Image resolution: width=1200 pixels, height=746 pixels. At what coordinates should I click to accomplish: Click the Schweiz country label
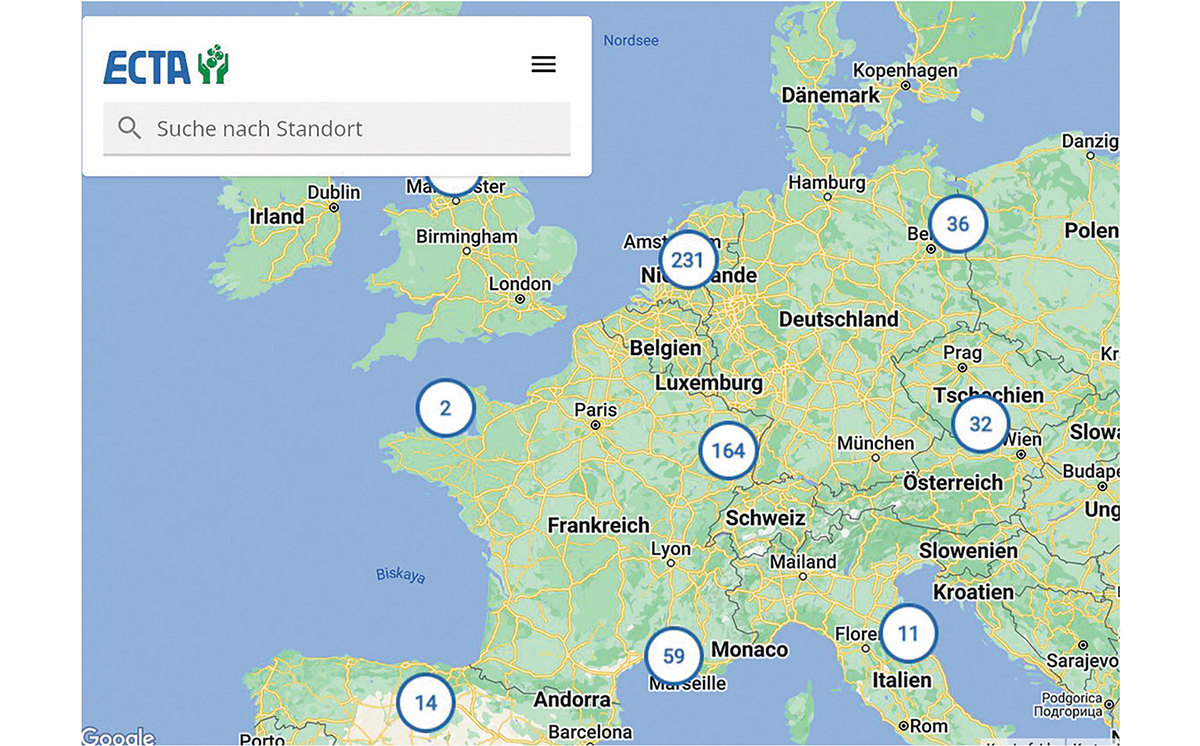point(766,518)
